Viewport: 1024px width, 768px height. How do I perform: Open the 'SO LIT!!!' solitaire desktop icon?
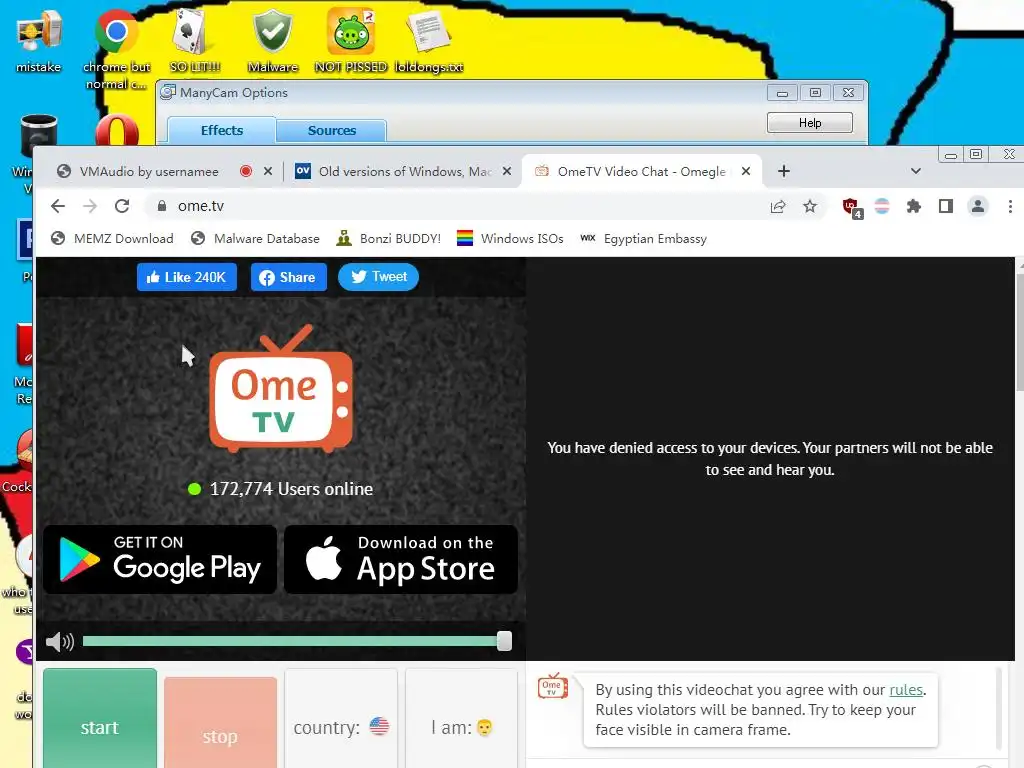[194, 40]
